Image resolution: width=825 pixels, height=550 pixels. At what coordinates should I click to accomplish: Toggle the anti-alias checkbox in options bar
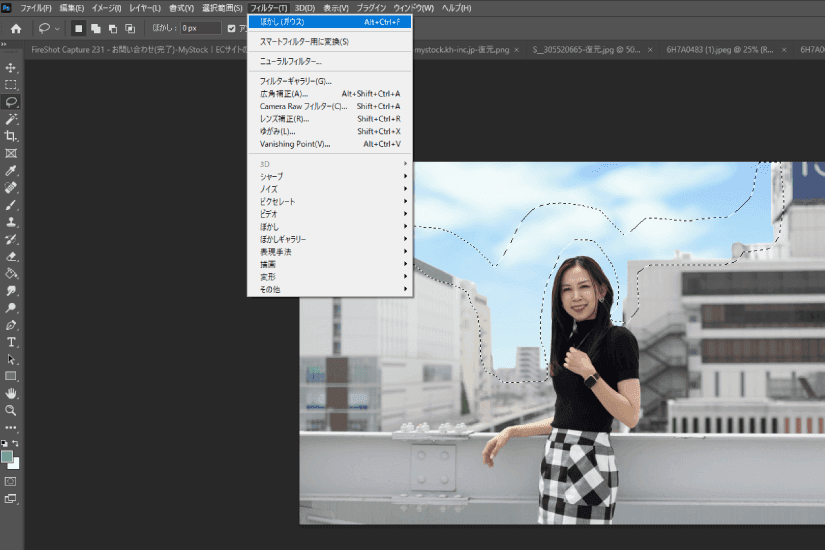232,28
